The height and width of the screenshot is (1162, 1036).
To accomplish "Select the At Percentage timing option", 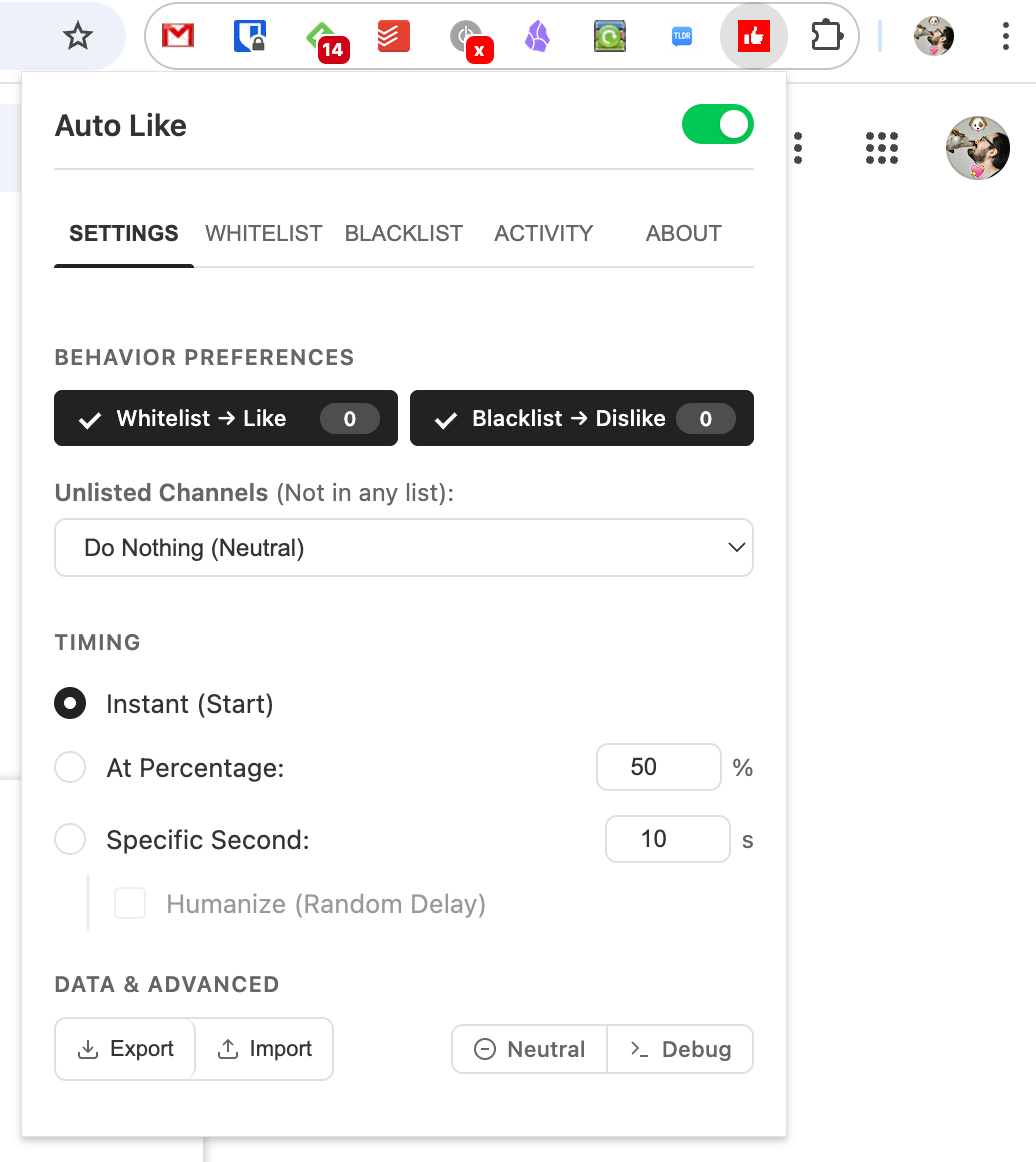I will coord(70,767).
